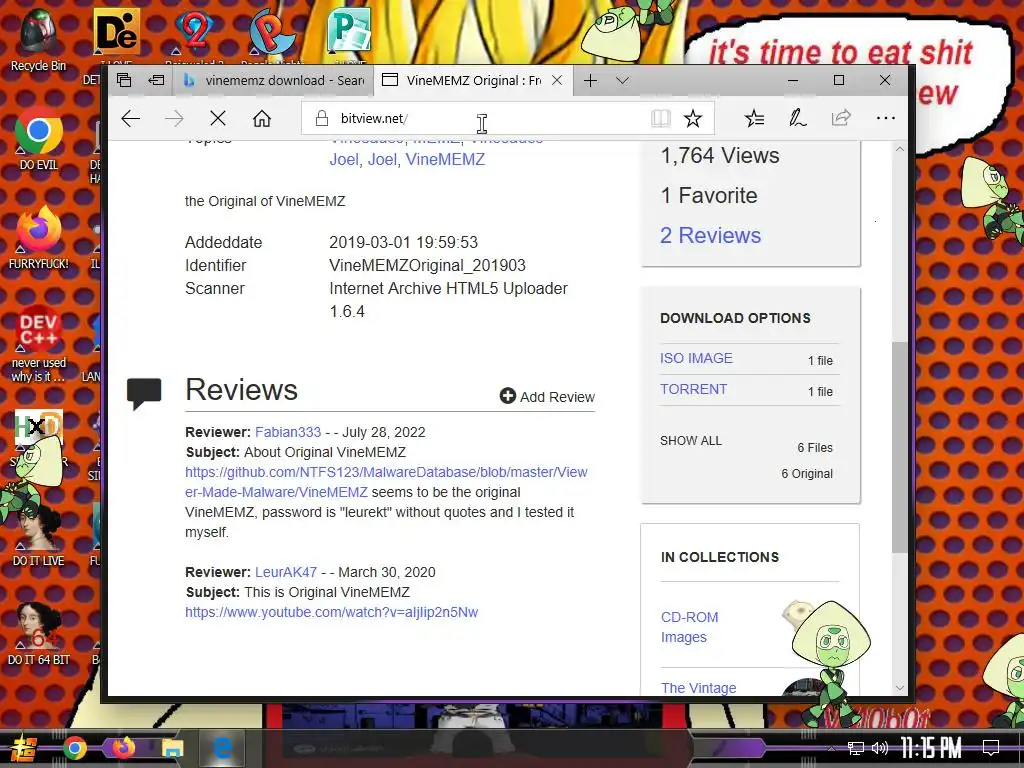Open Share this page icon
1024x768 pixels.
(841, 118)
